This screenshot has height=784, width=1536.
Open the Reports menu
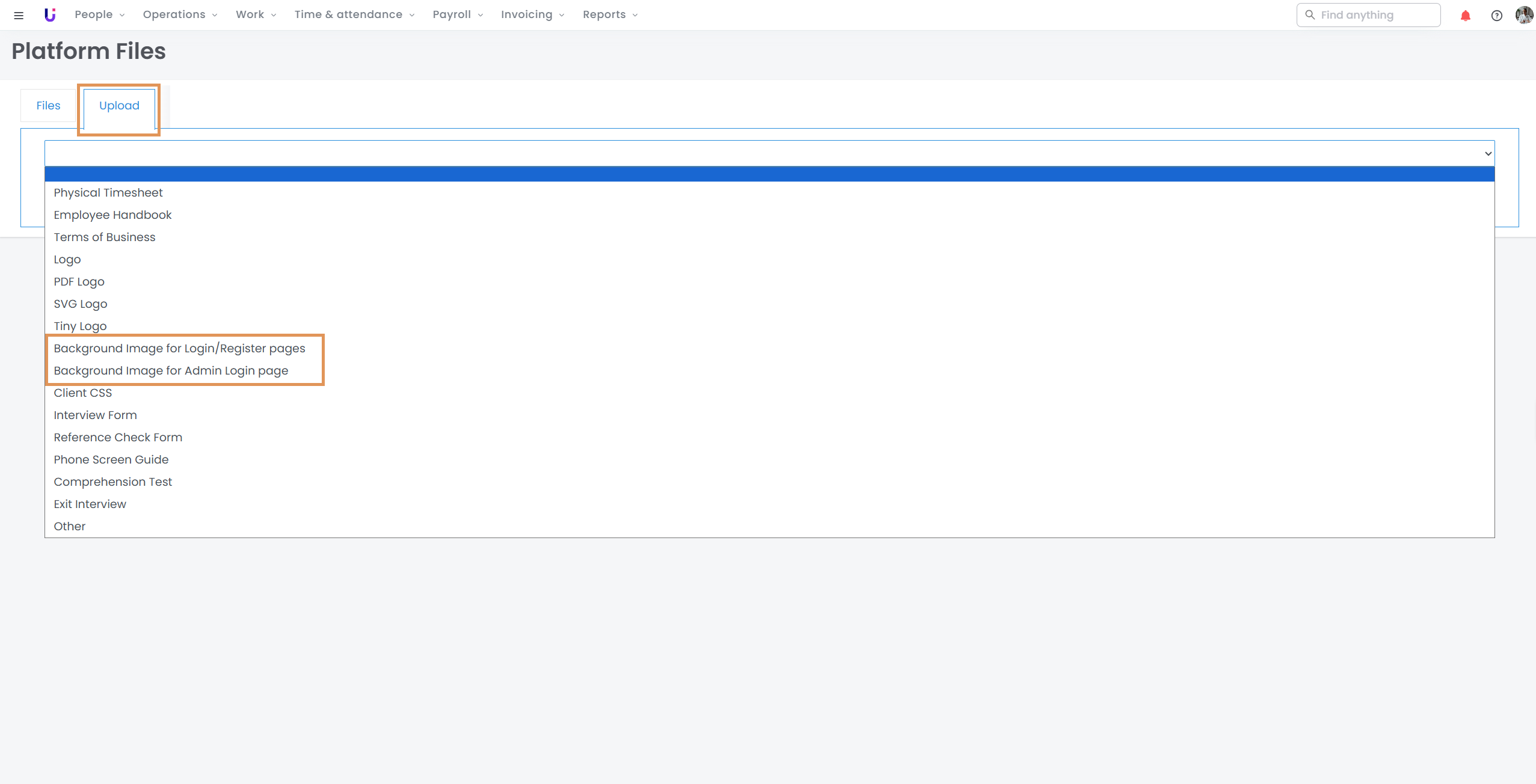click(x=610, y=14)
